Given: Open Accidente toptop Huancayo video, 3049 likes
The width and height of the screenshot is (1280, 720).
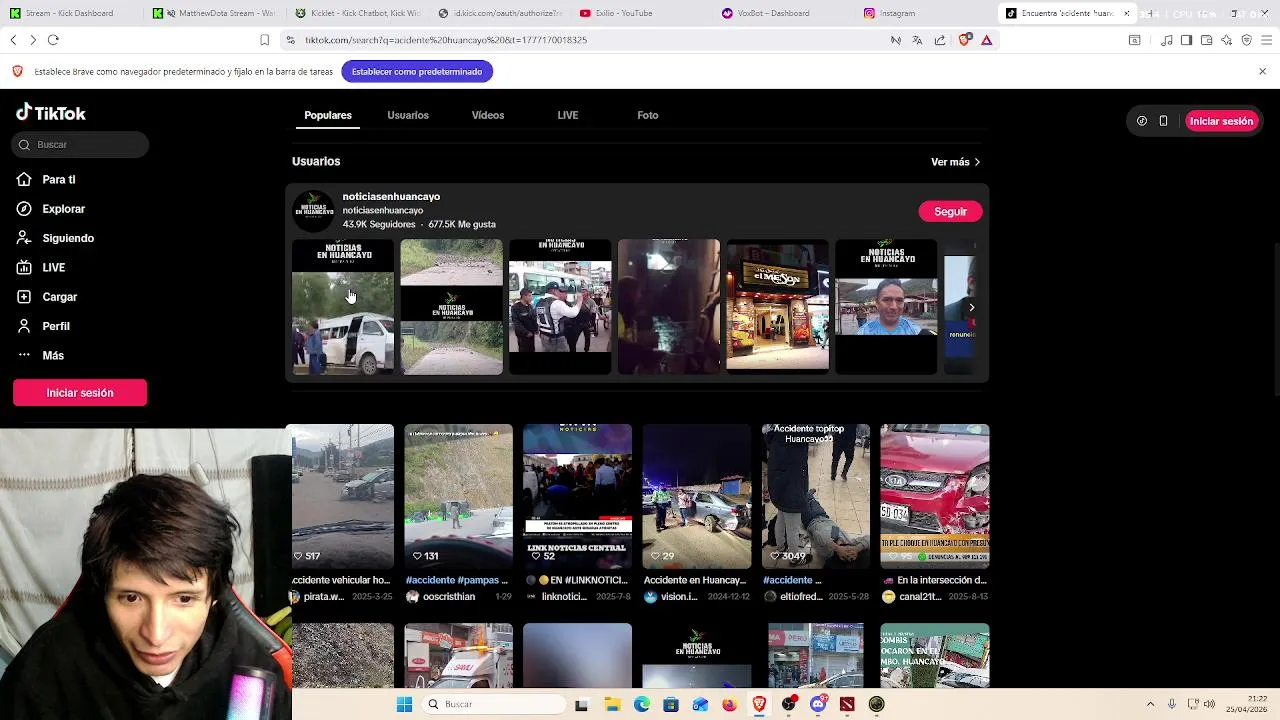Looking at the screenshot, I should point(815,496).
